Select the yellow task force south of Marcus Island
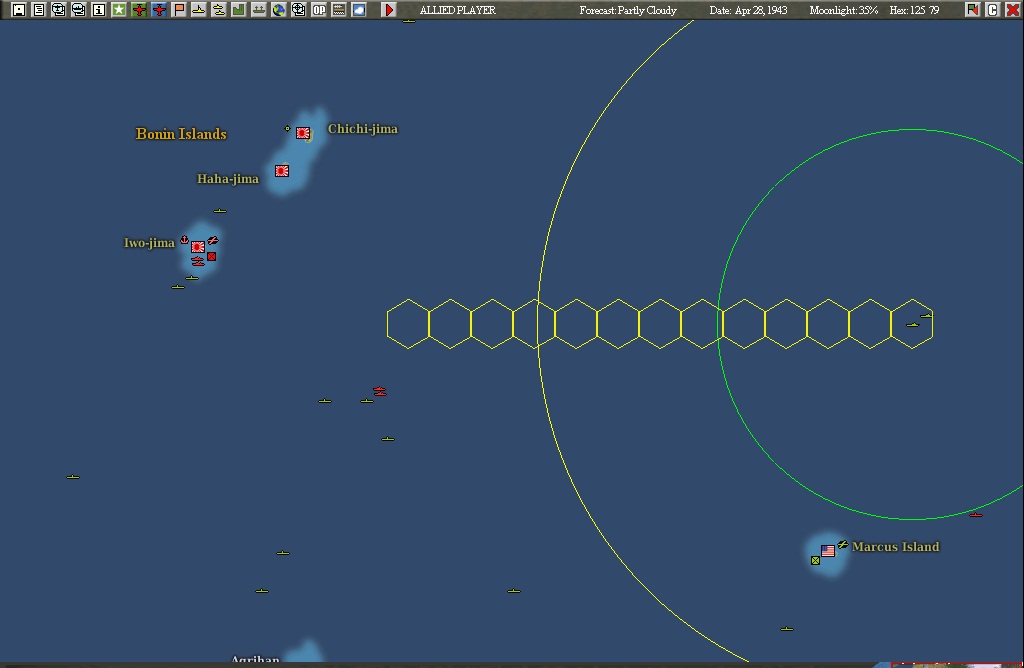 [x=787, y=629]
